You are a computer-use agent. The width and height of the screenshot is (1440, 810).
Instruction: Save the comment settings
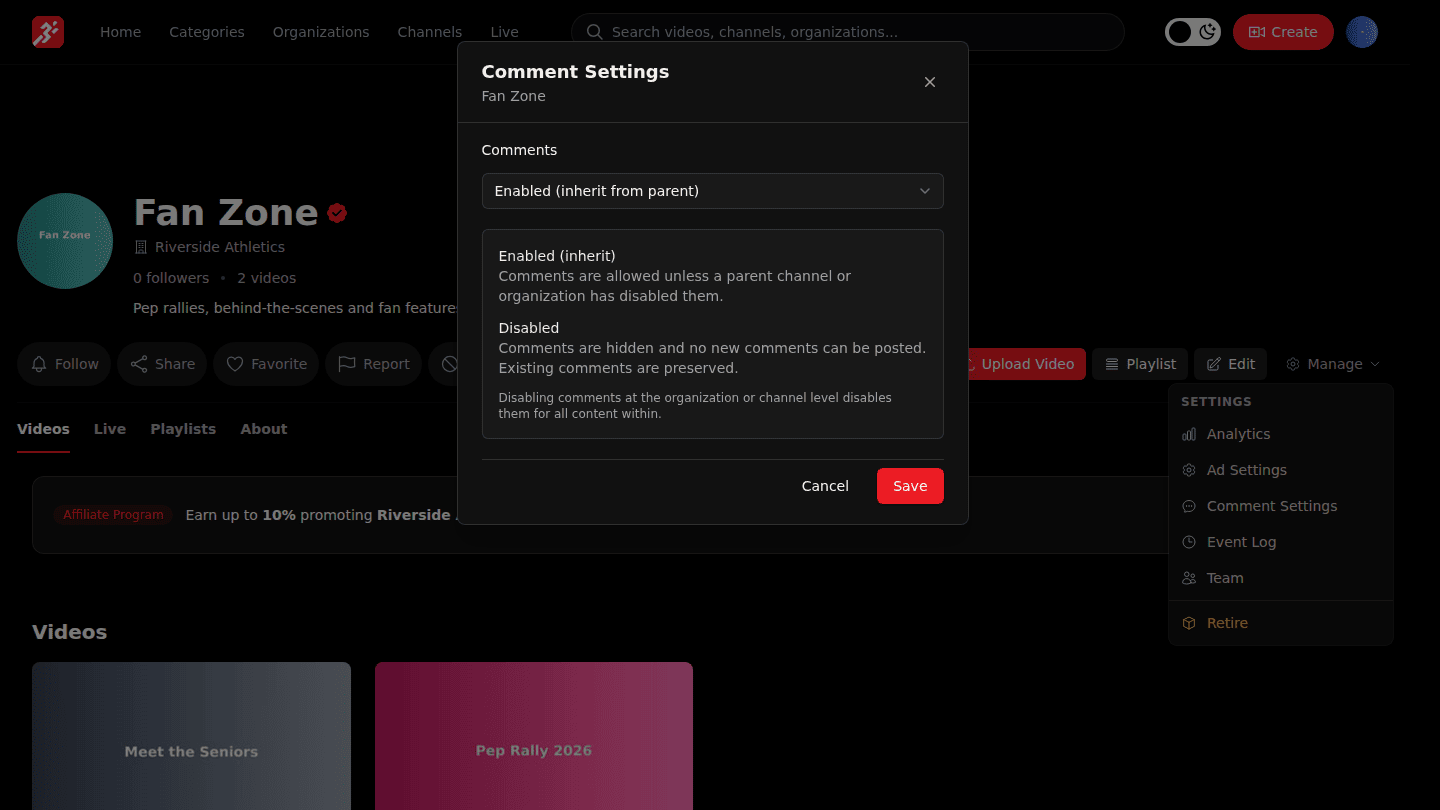point(910,486)
